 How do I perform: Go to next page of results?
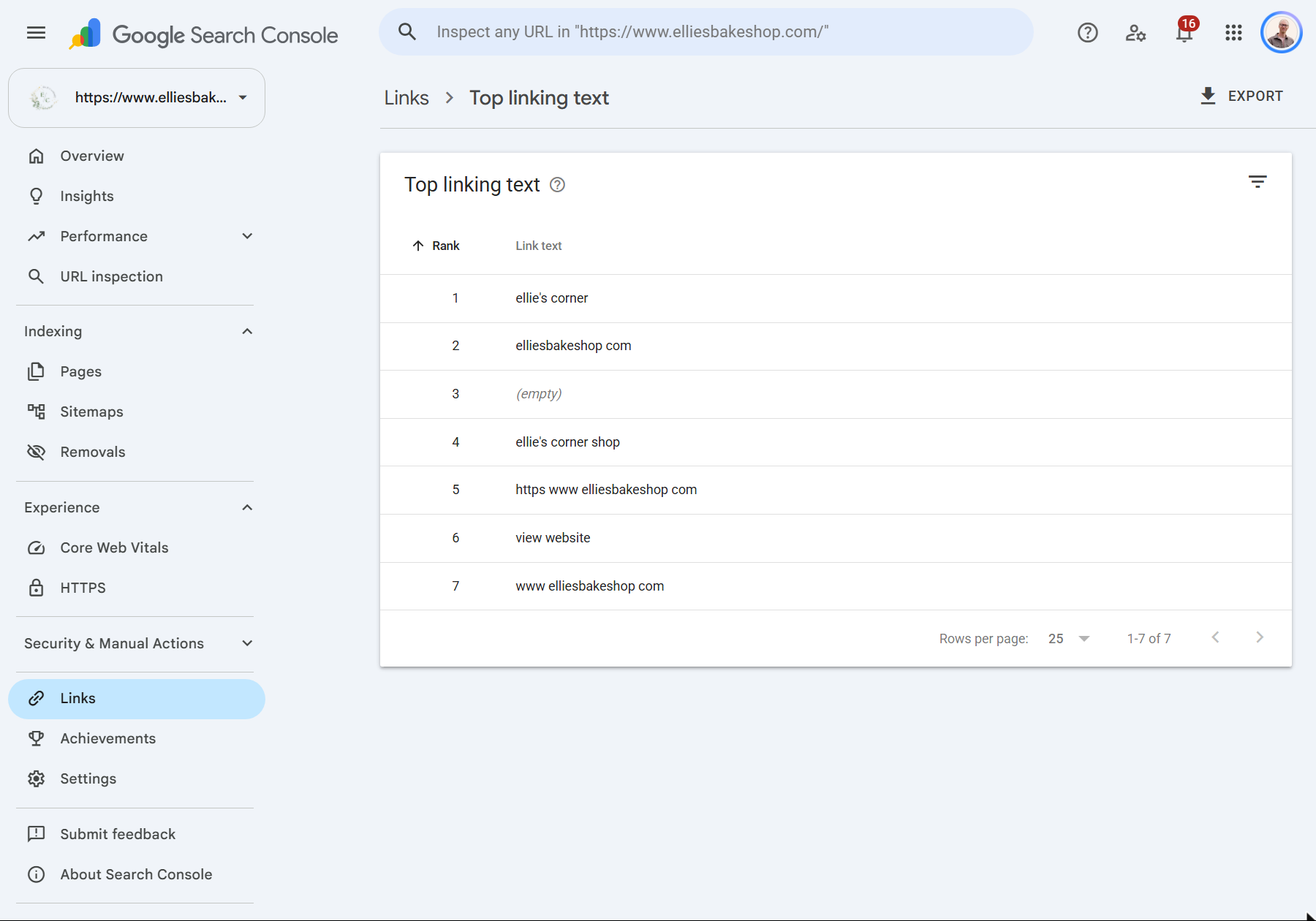[x=1259, y=637]
